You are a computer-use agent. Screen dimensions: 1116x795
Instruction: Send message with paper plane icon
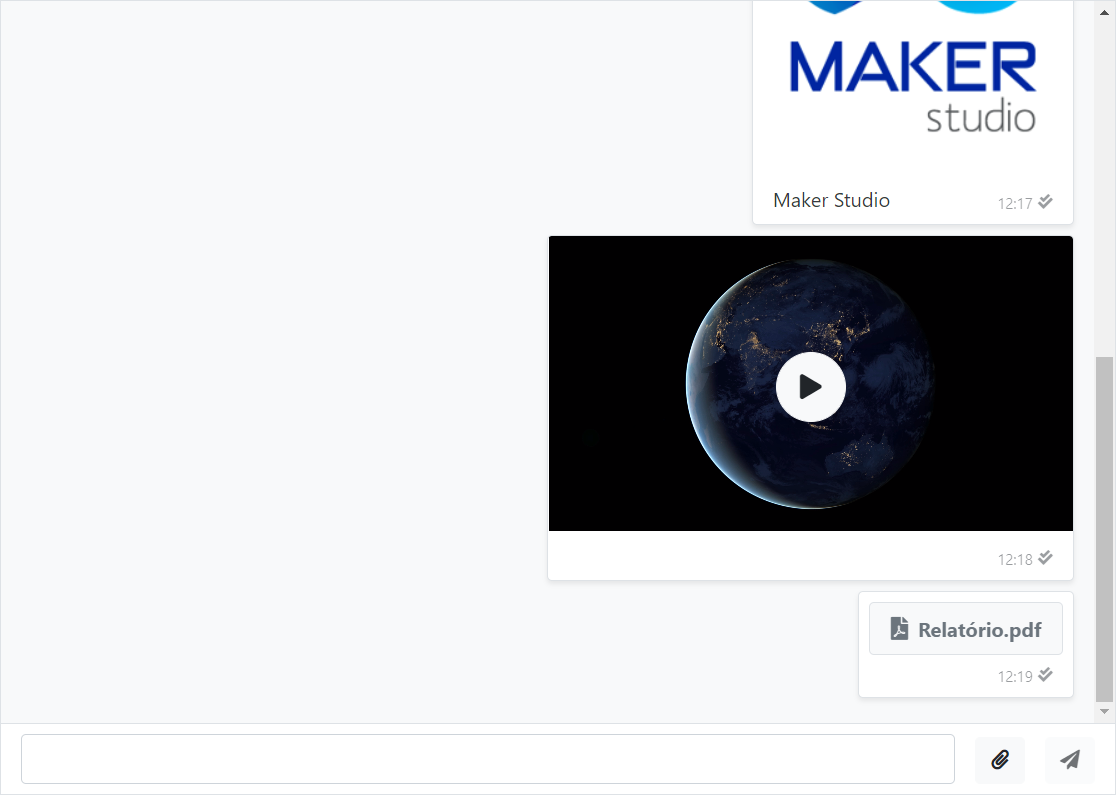click(1070, 760)
